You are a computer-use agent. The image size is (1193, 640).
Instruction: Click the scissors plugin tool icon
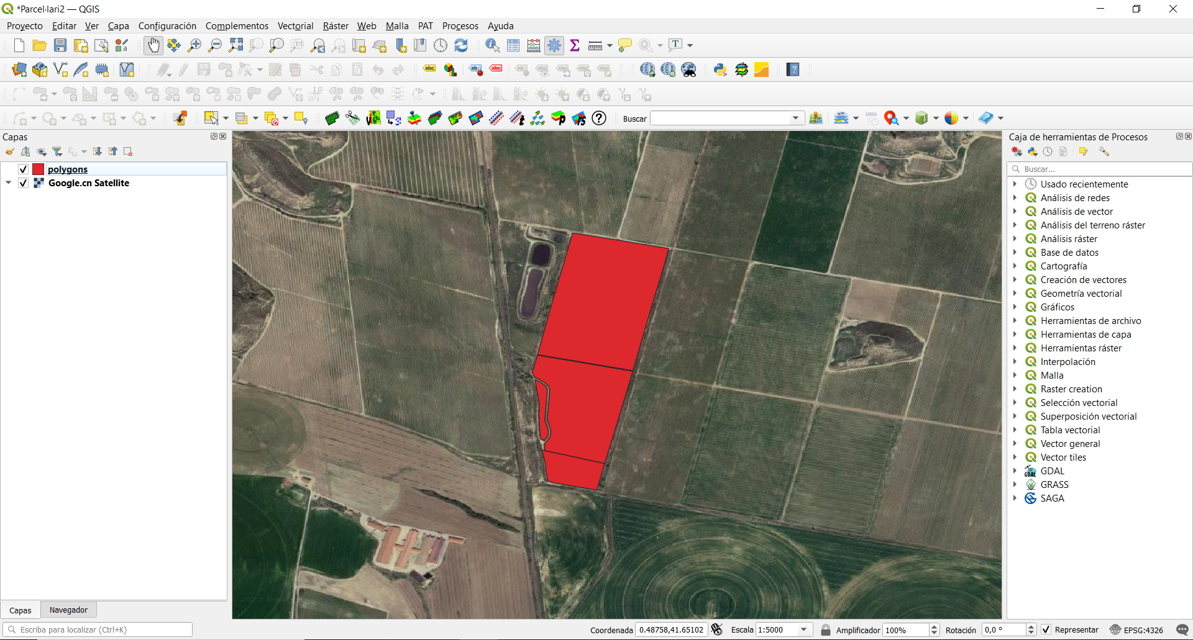click(352, 119)
